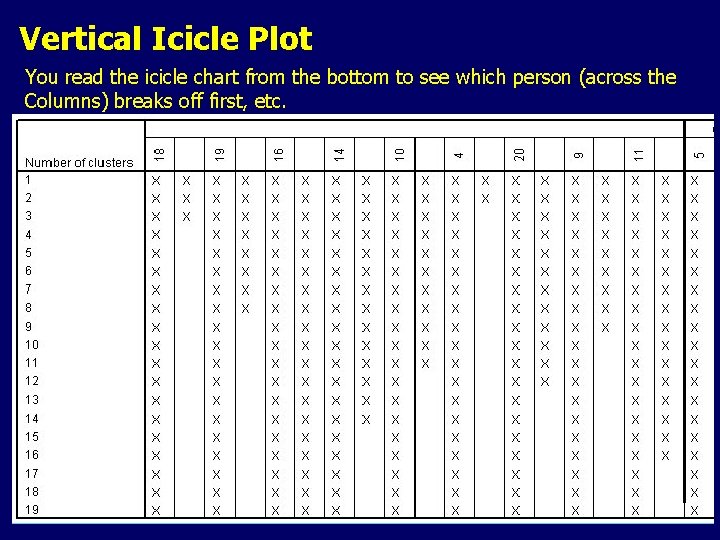Click the word 'Columns)' in the subtitle

point(66,101)
